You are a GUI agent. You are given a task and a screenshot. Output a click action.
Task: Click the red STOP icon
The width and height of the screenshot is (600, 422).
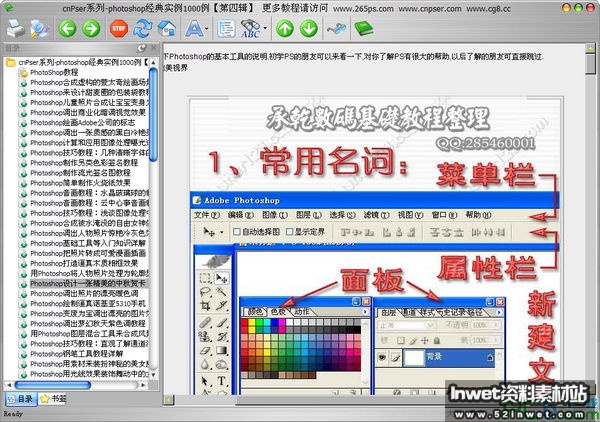(x=119, y=29)
